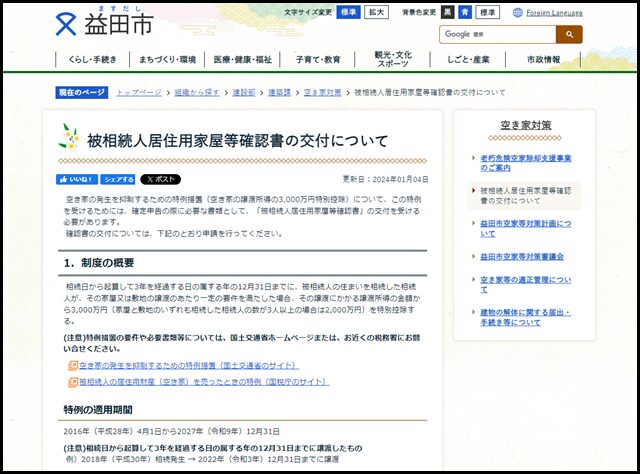Go to トップページ breadcrumb link
640x474 pixels.
click(x=139, y=93)
